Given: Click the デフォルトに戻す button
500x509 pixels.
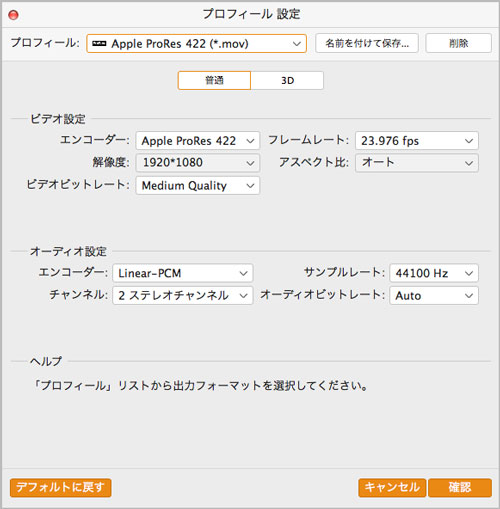Looking at the screenshot, I should click(60, 488).
